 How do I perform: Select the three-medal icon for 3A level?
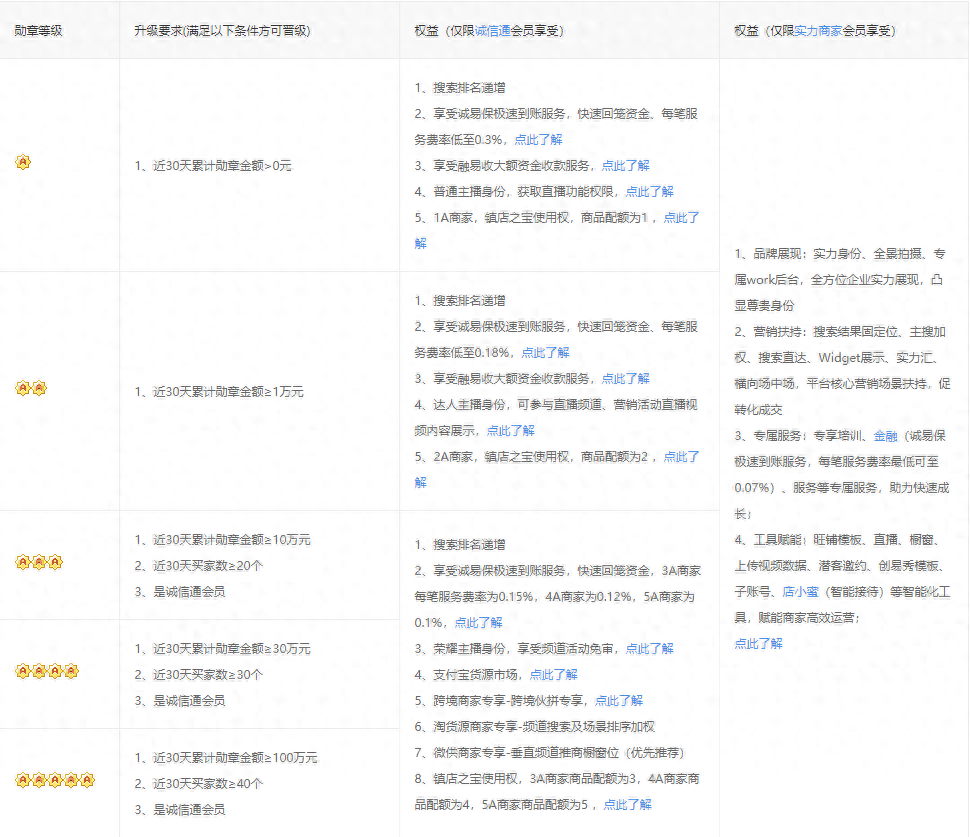click(x=39, y=563)
